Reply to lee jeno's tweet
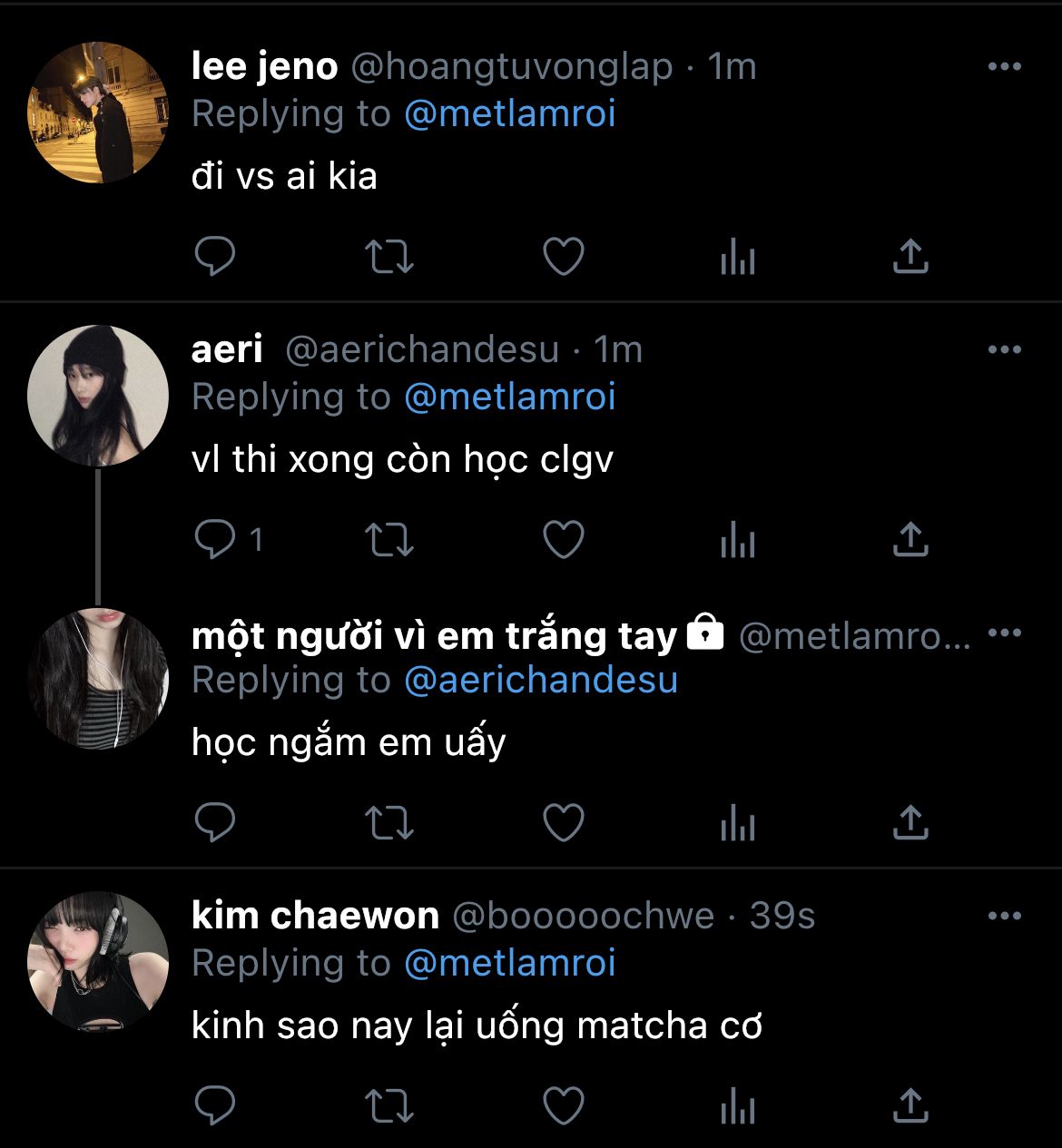The height and width of the screenshot is (1148, 1062). pos(215,257)
